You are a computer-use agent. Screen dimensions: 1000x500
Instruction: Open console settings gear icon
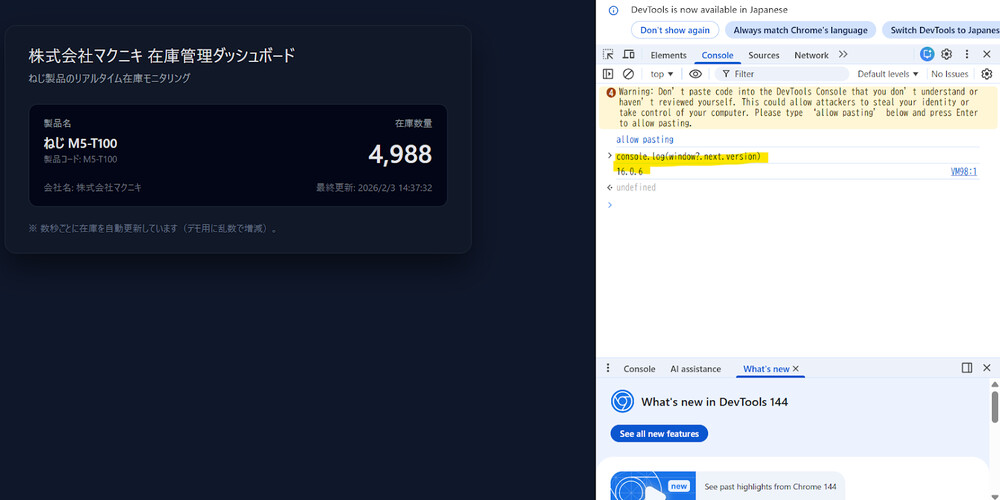(987, 74)
